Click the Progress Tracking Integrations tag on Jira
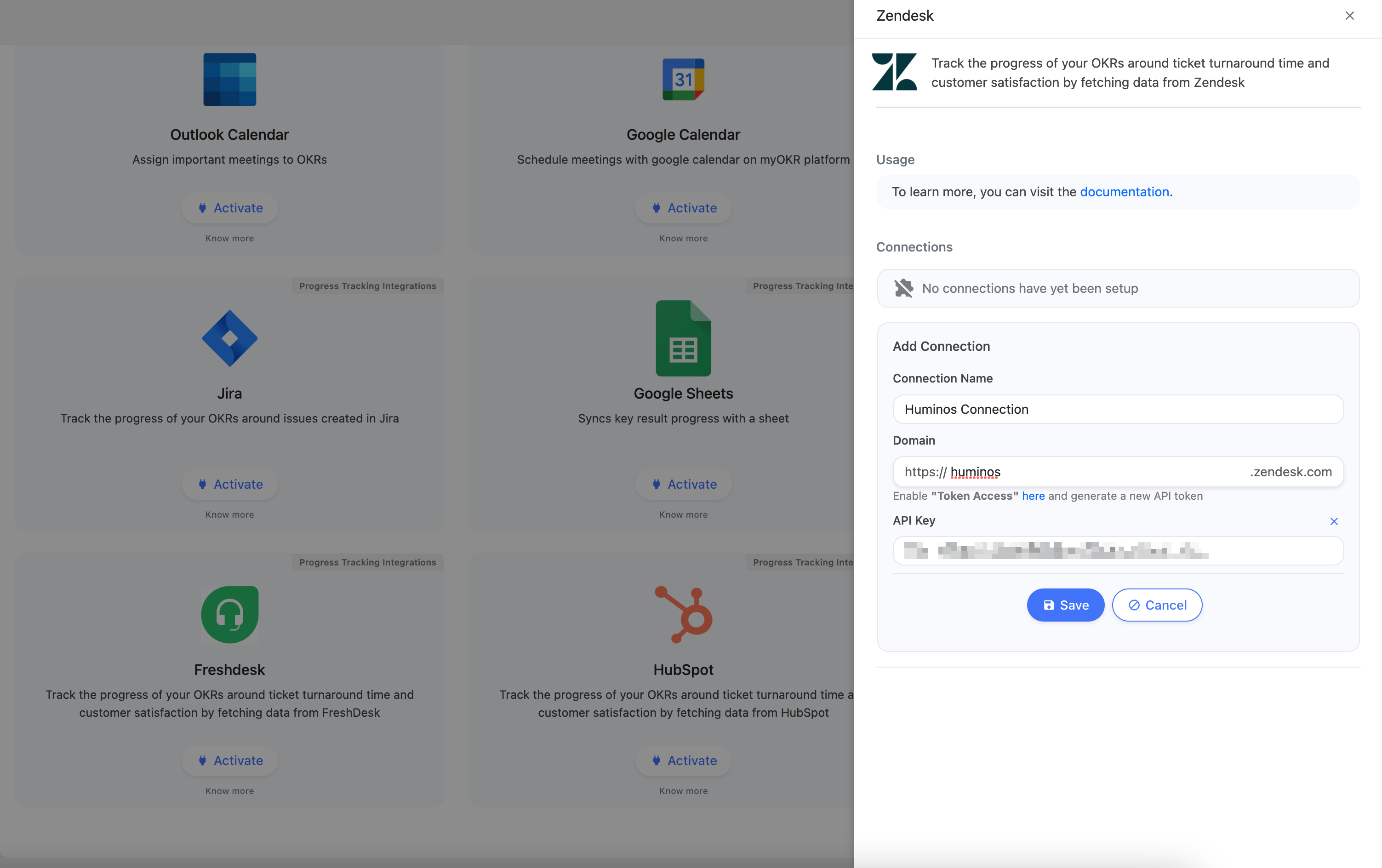This screenshot has height=868, width=1382. (367, 286)
